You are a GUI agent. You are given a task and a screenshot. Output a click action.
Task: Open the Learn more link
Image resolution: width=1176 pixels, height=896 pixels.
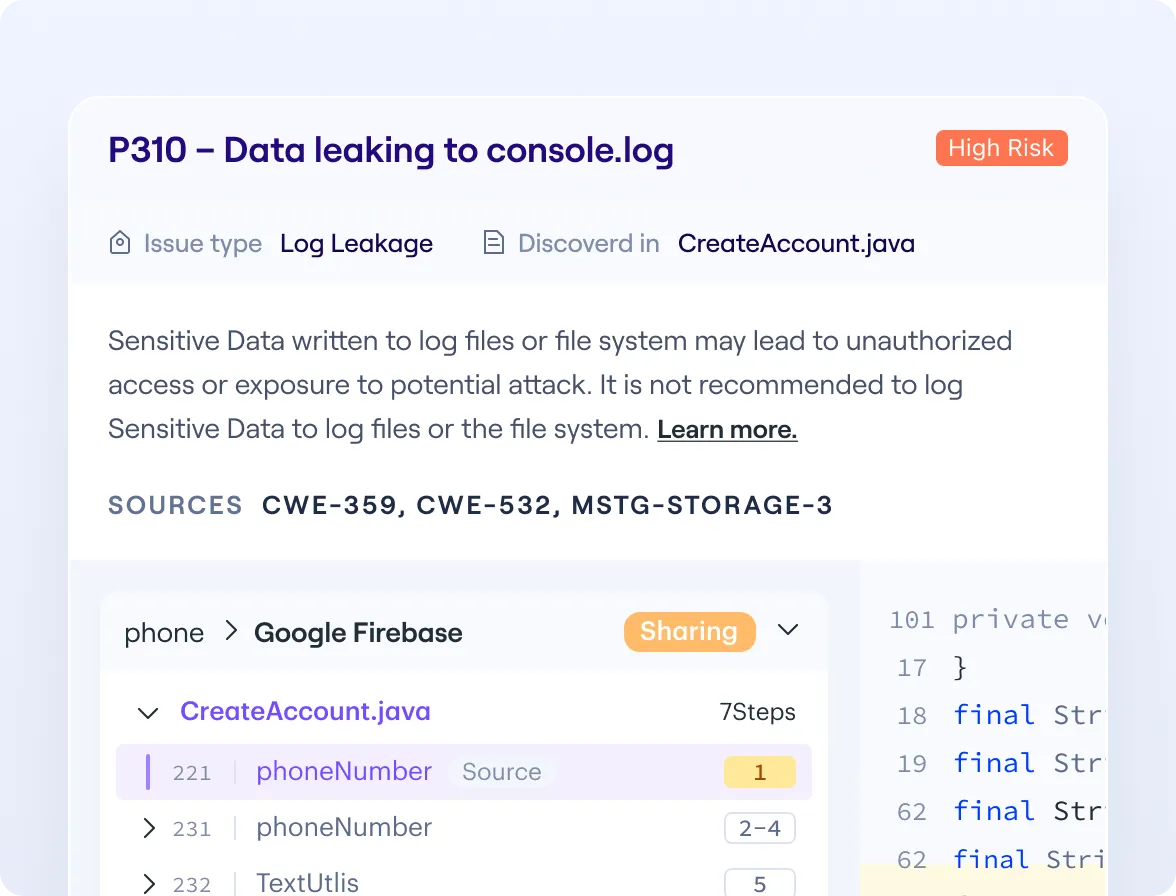click(x=727, y=429)
